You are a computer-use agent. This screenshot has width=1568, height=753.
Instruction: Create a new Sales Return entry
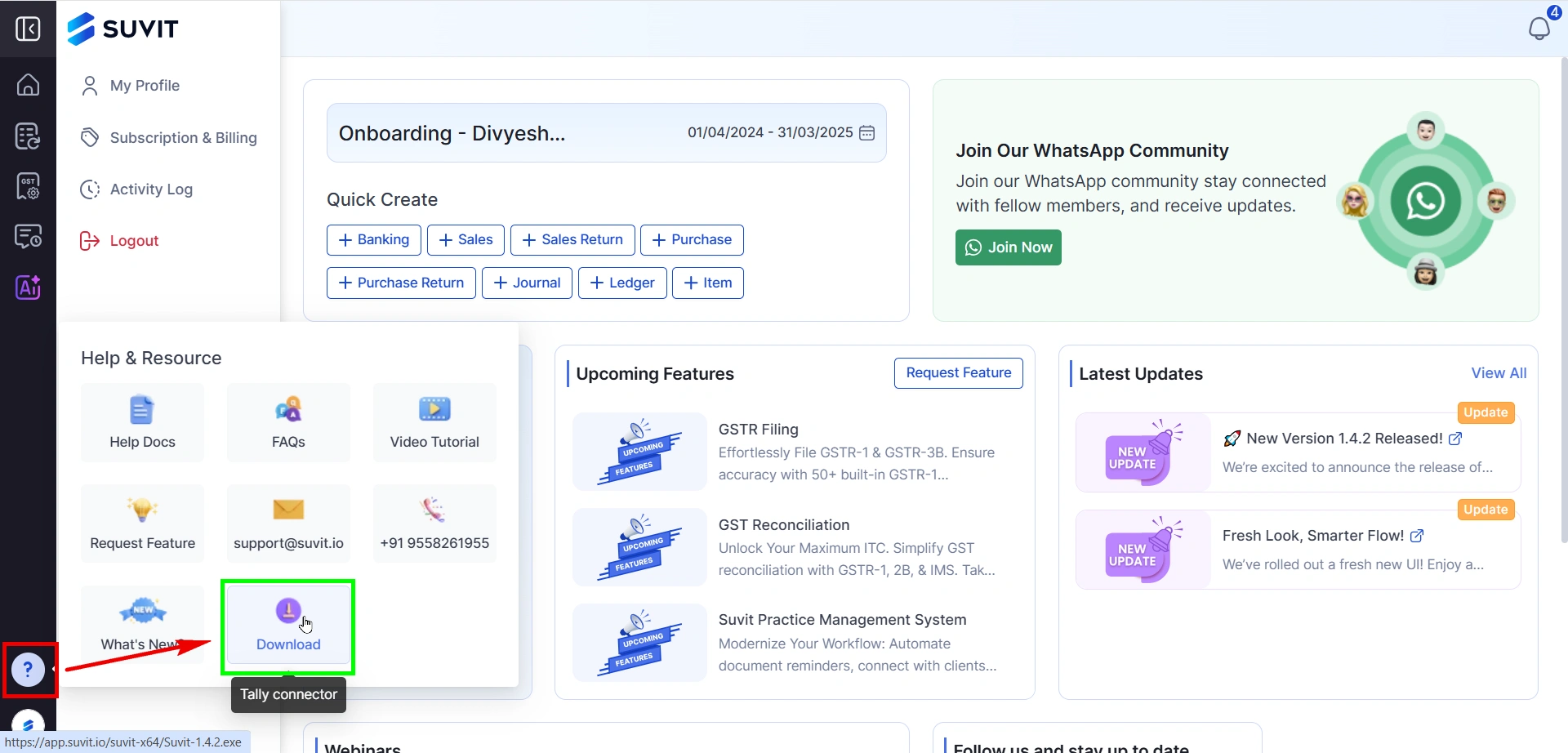pyautogui.click(x=572, y=240)
